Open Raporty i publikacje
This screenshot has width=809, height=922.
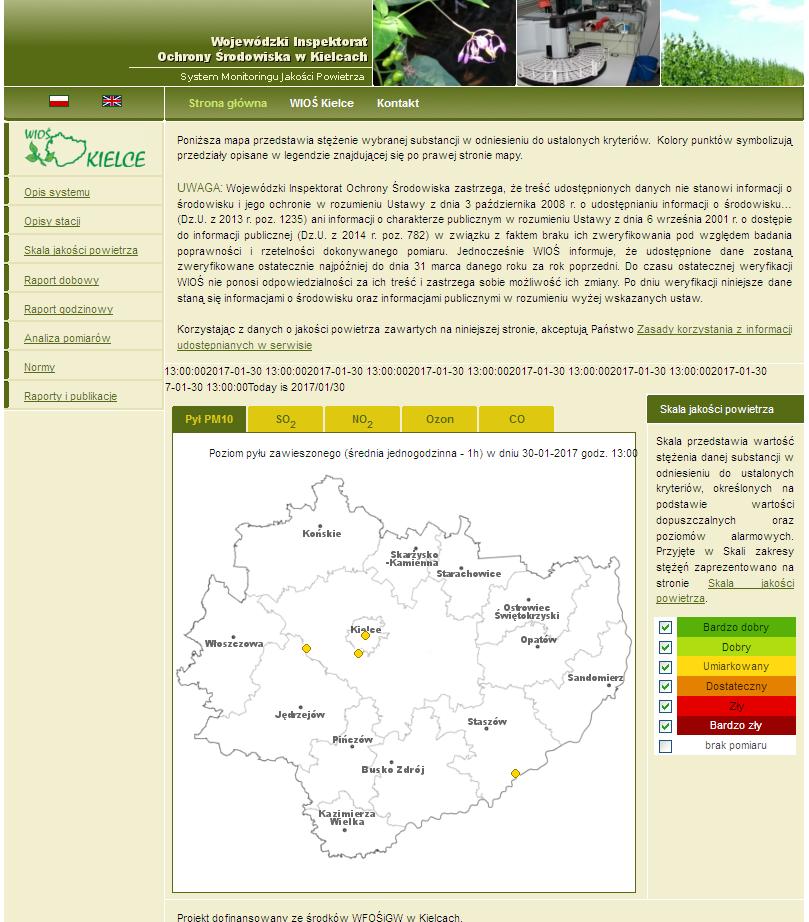tap(71, 396)
